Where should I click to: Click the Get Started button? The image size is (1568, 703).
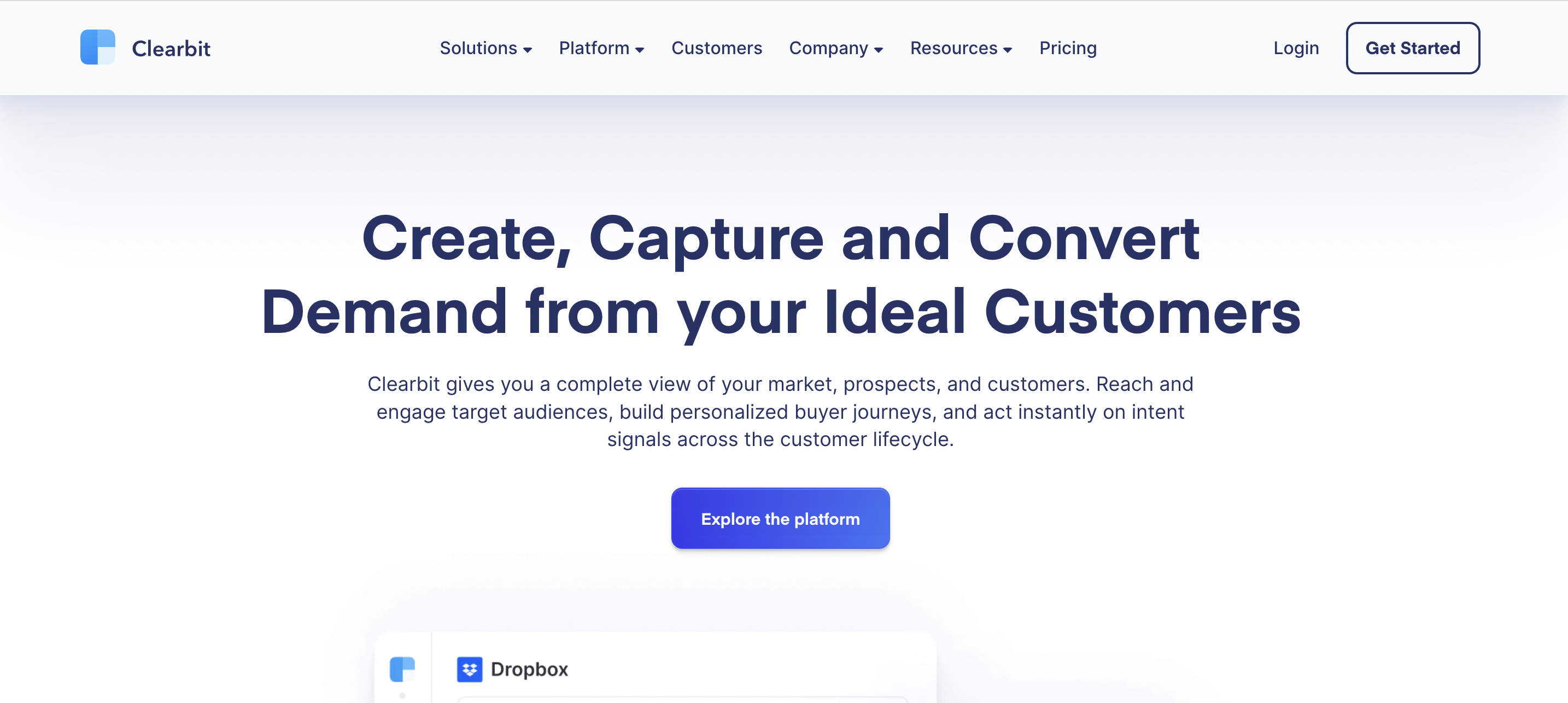coord(1411,48)
